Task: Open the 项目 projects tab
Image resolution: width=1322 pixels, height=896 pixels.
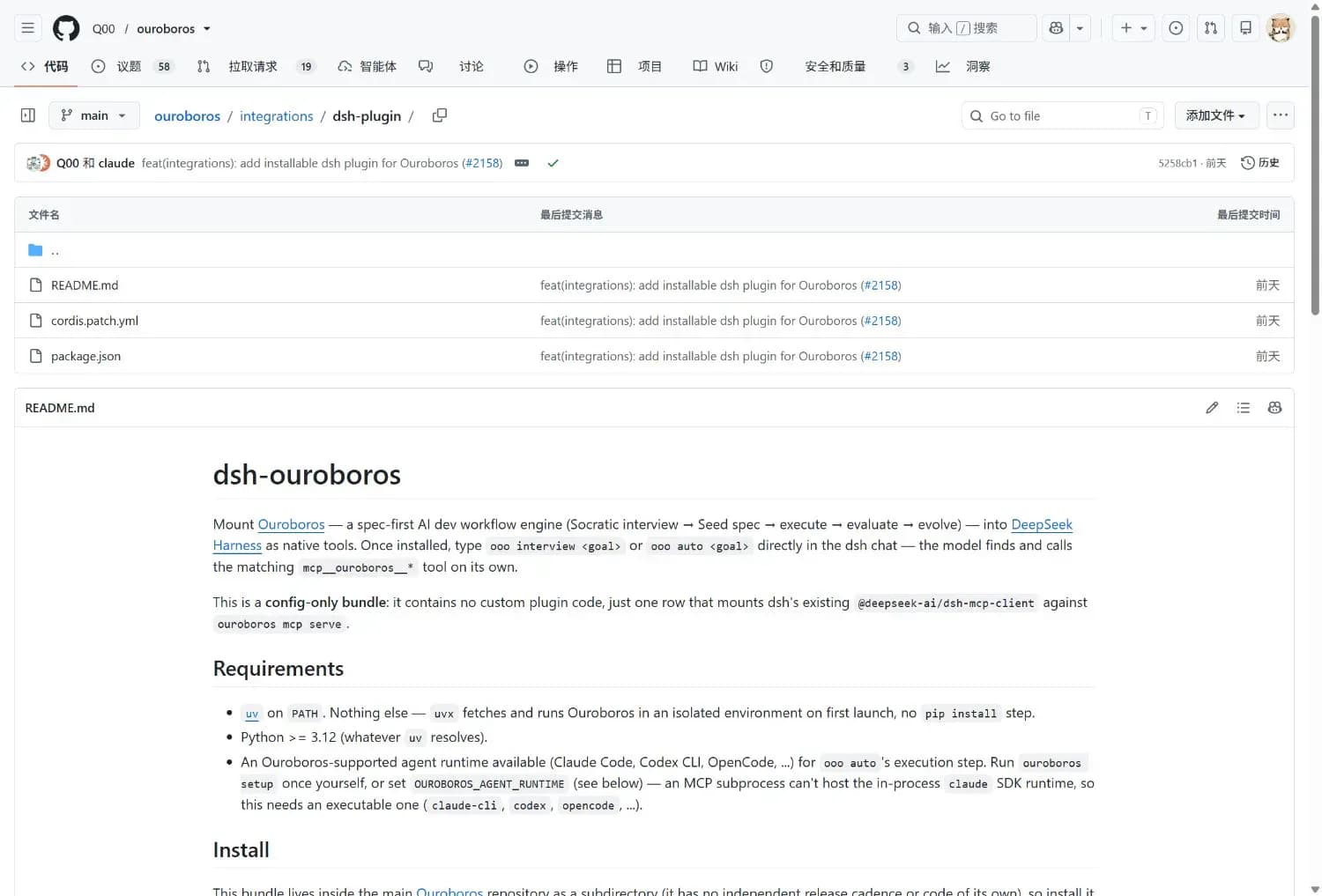Action: coord(635,66)
